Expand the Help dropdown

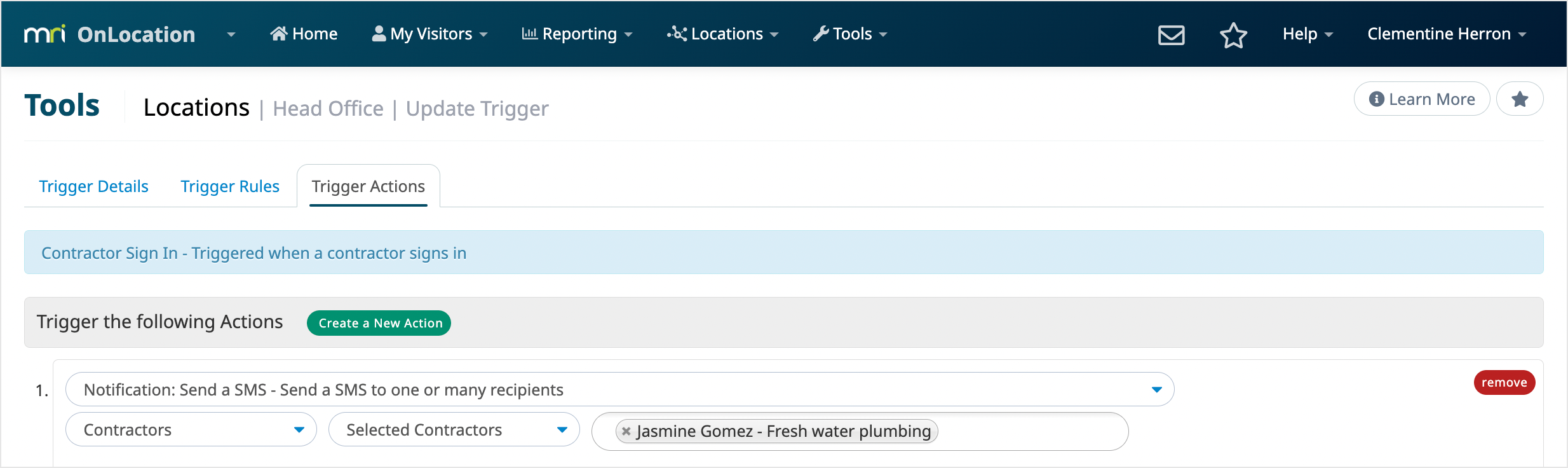click(x=1307, y=34)
